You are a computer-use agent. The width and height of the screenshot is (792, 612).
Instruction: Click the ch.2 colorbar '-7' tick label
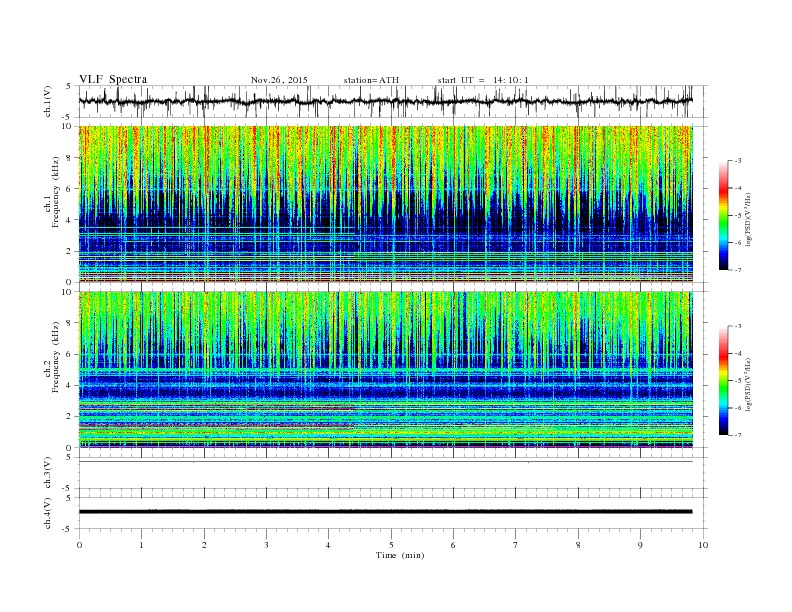click(737, 435)
